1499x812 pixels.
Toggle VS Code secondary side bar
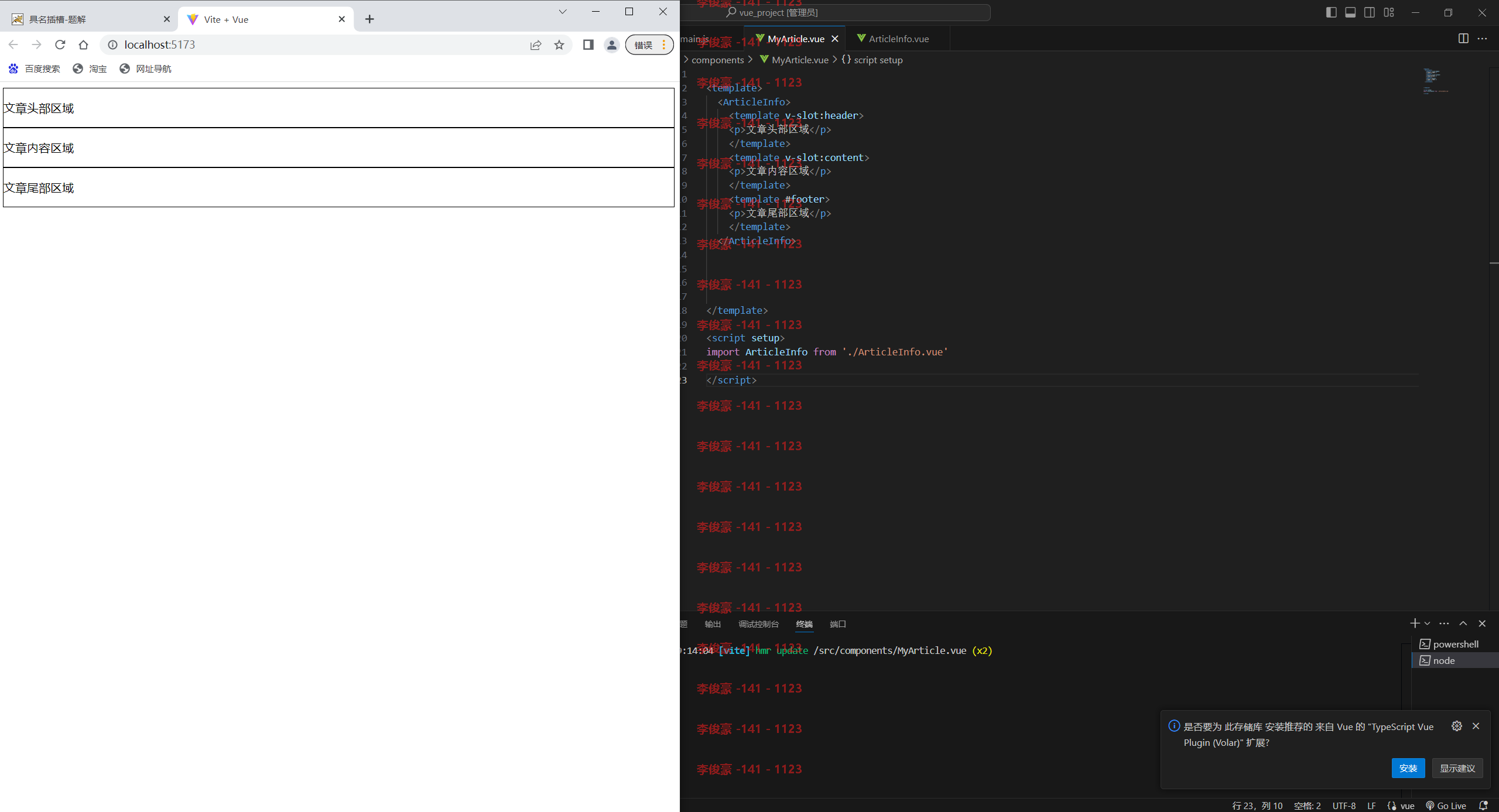(1370, 12)
